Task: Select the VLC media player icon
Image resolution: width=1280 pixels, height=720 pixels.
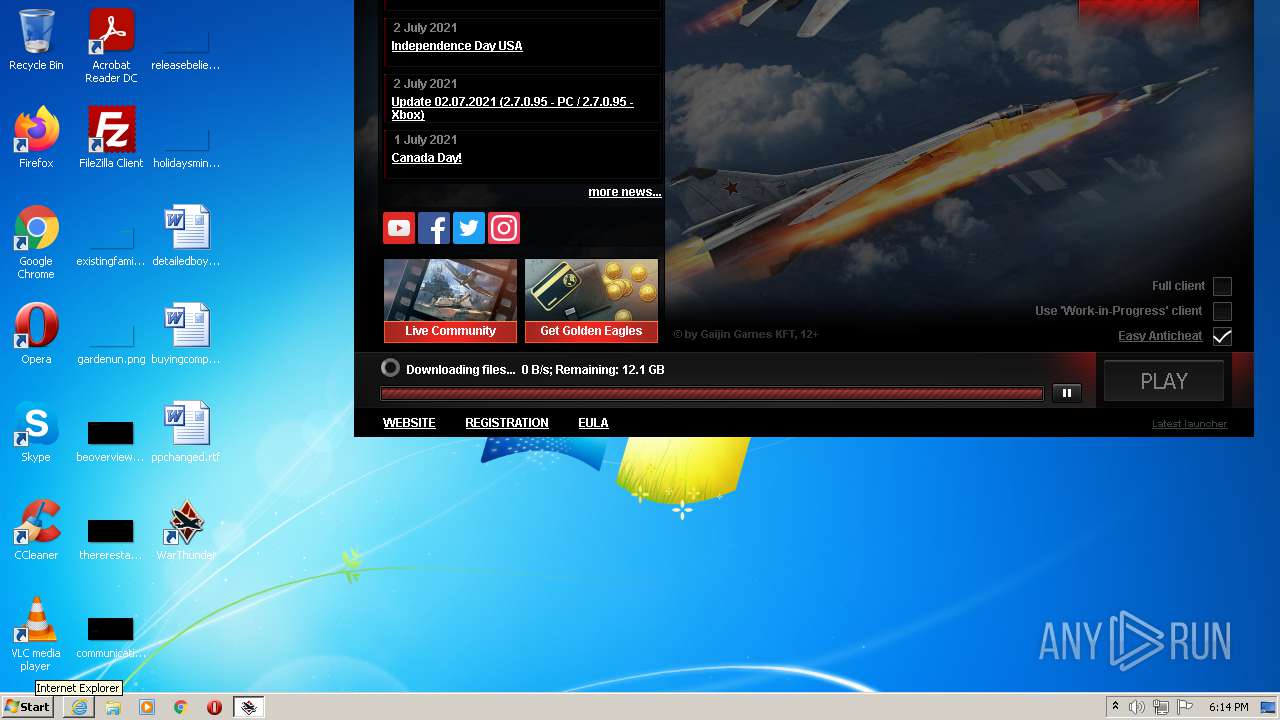Action: tap(36, 634)
